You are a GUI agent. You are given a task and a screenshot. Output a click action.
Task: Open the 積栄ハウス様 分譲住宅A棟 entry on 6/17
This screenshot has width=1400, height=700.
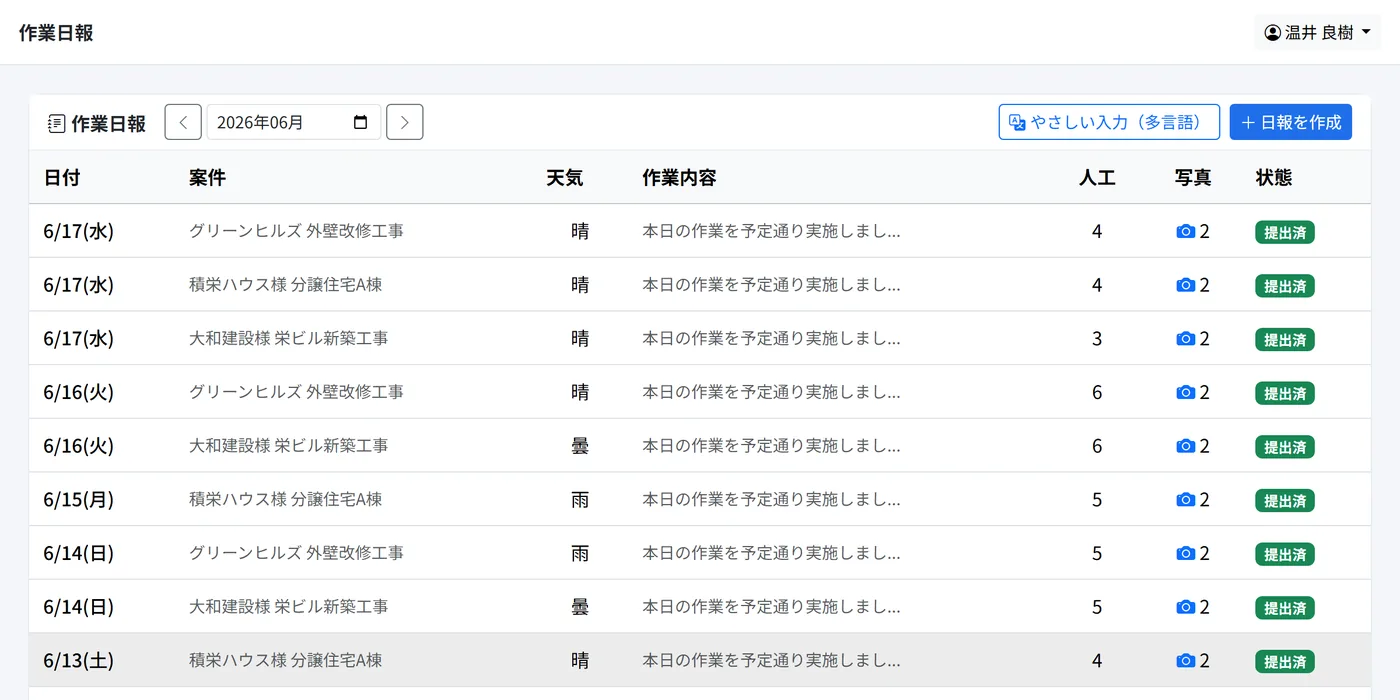click(286, 285)
